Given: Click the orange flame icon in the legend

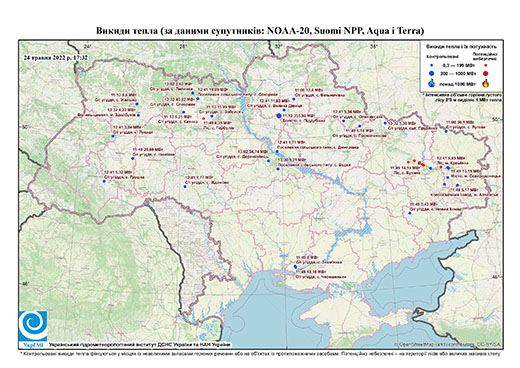Looking at the screenshot, I should tap(486, 83).
